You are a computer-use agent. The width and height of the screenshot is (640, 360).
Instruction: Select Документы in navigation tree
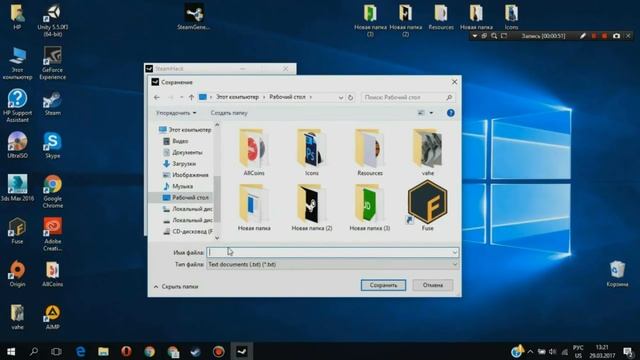click(x=182, y=153)
